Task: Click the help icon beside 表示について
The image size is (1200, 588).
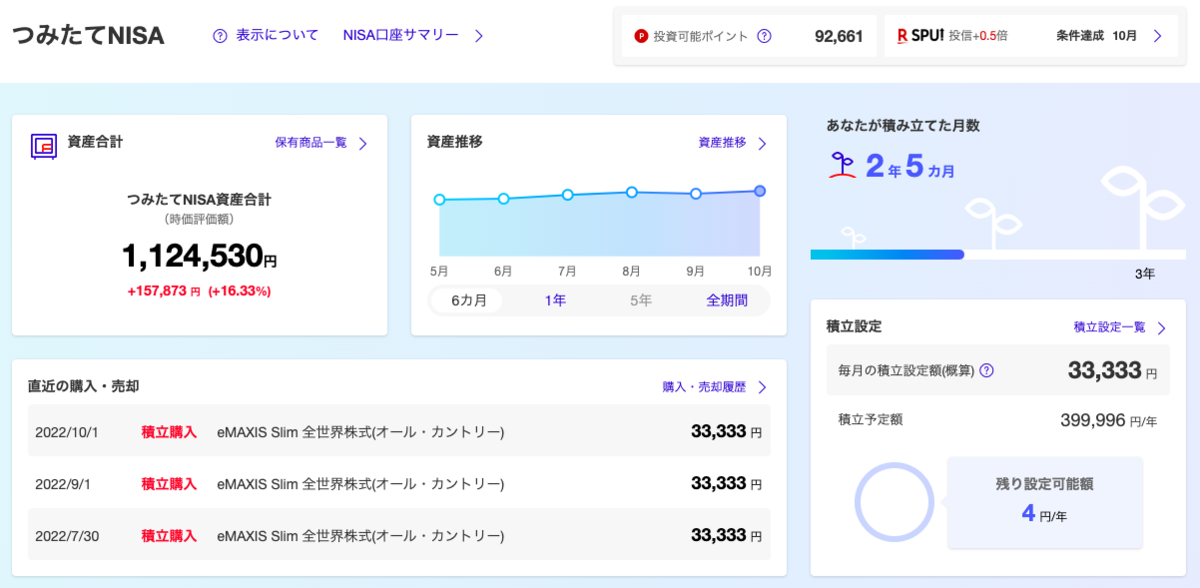Action: (220, 36)
